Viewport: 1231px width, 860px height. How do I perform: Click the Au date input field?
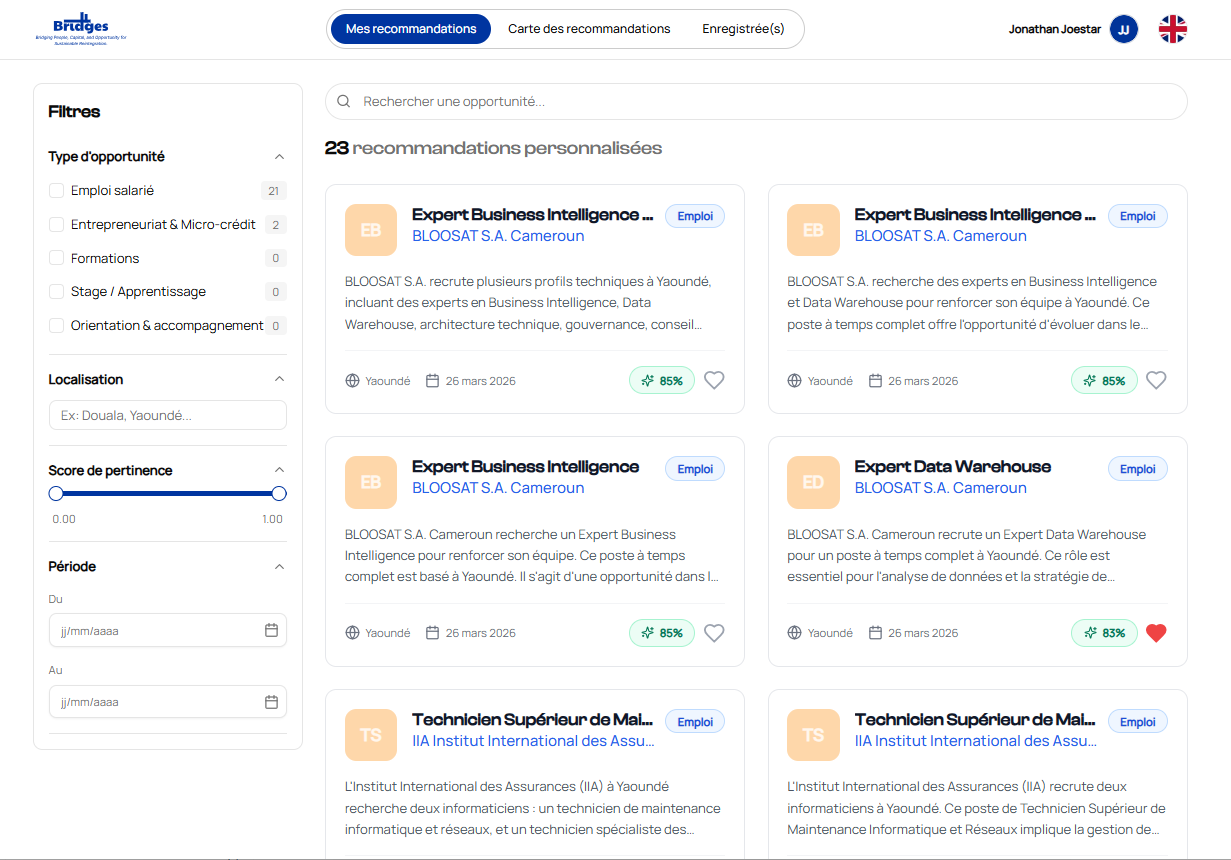click(x=168, y=702)
